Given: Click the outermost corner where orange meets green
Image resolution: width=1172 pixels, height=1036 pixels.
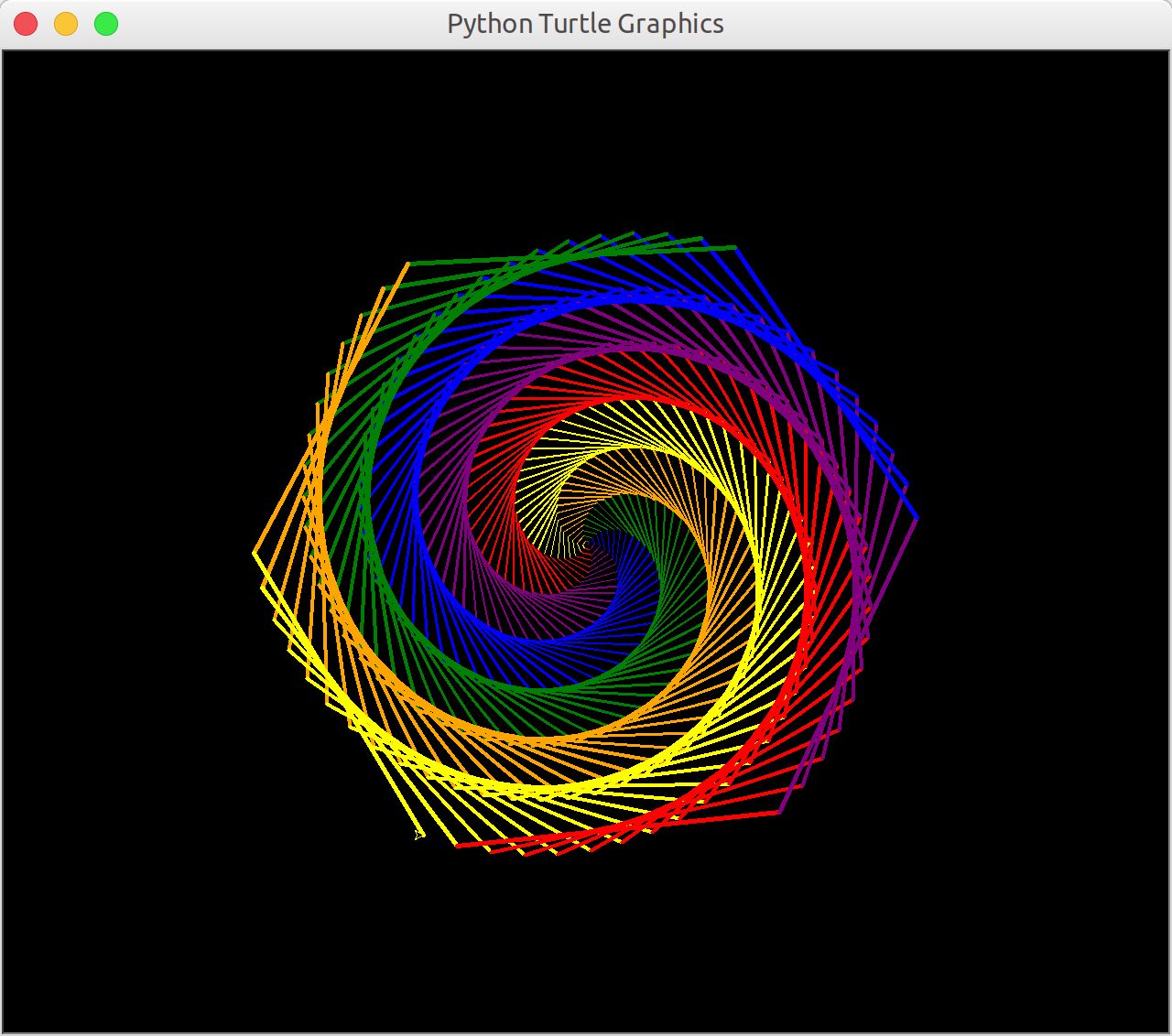Looking at the screenshot, I should coord(409,264).
